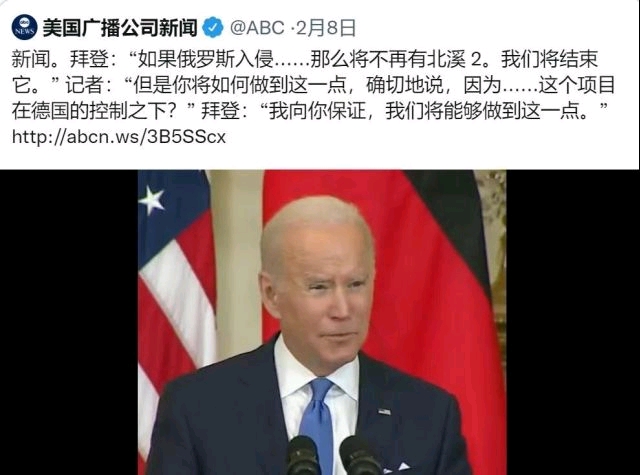Click the blue verified checkmark badge
The width and height of the screenshot is (640, 475).
[x=213, y=28]
